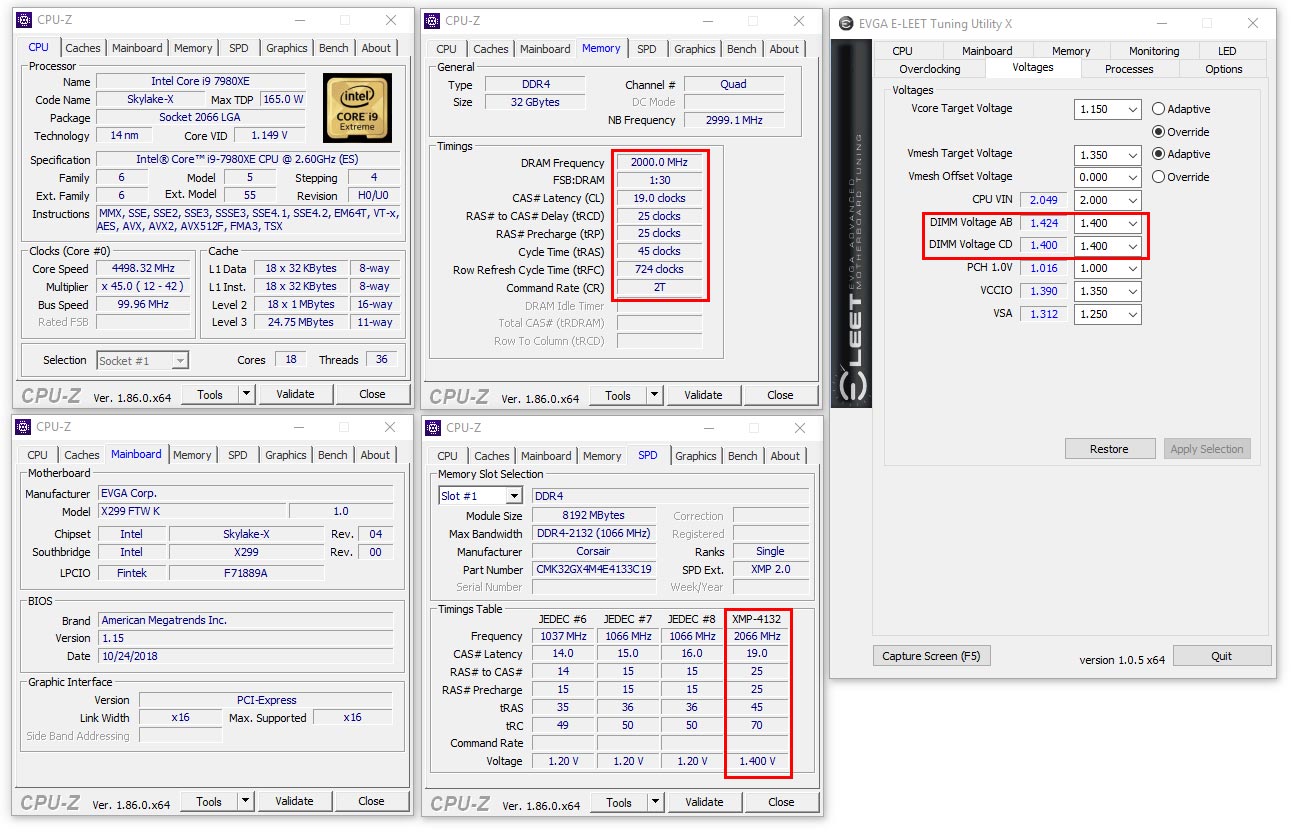Image resolution: width=1301 pixels, height=833 pixels.
Task: Click the EVGA E-LEET title bar icon
Action: tap(846, 23)
